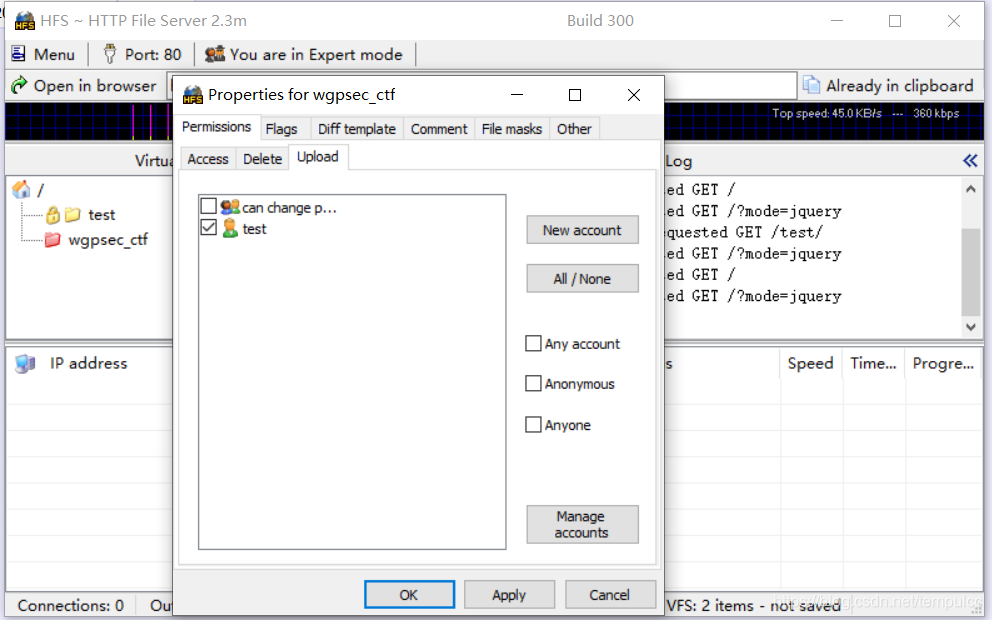Close the Properties dialog with X
Image resolution: width=992 pixels, height=620 pixels.
[x=633, y=95]
